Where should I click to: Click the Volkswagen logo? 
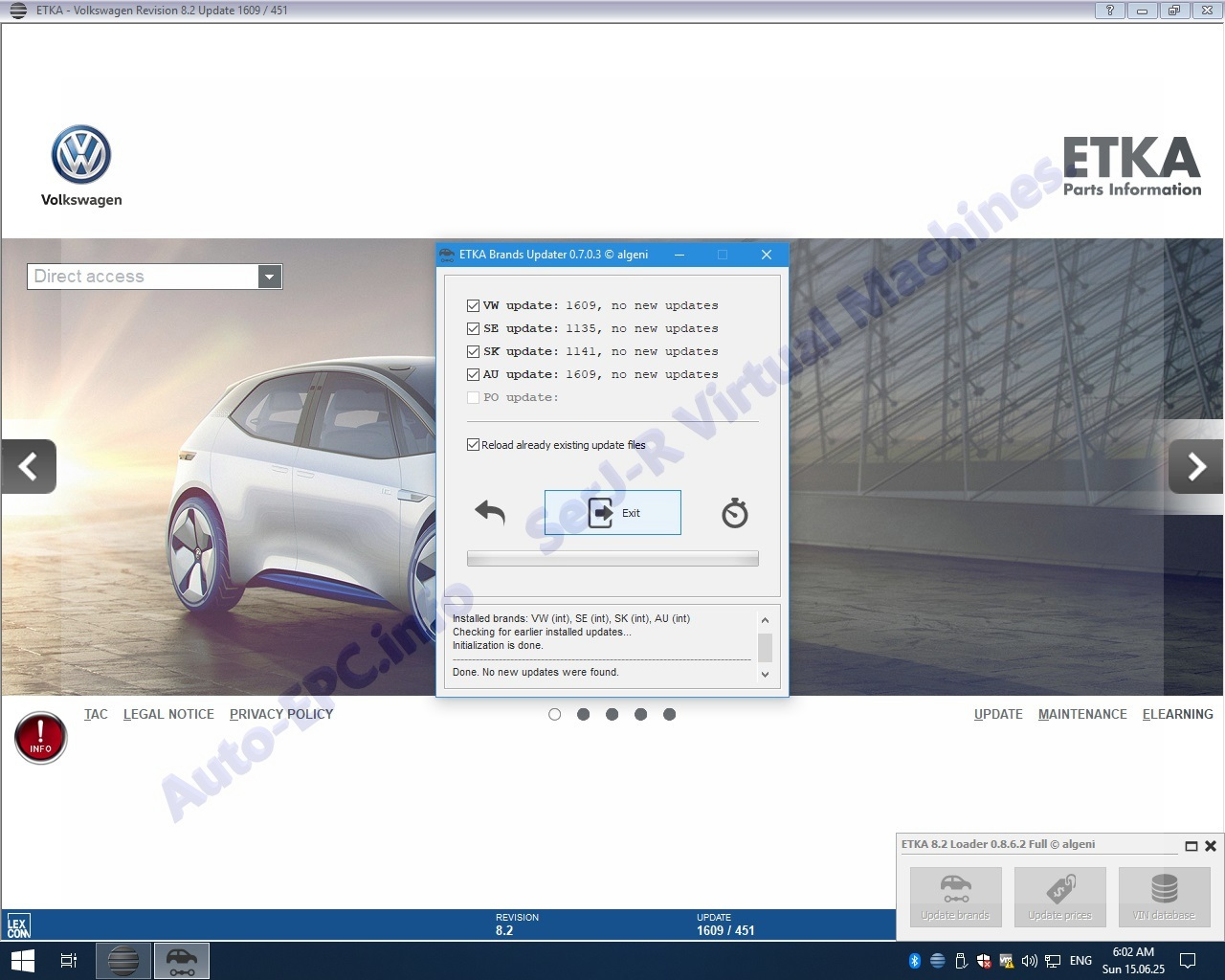[81, 156]
